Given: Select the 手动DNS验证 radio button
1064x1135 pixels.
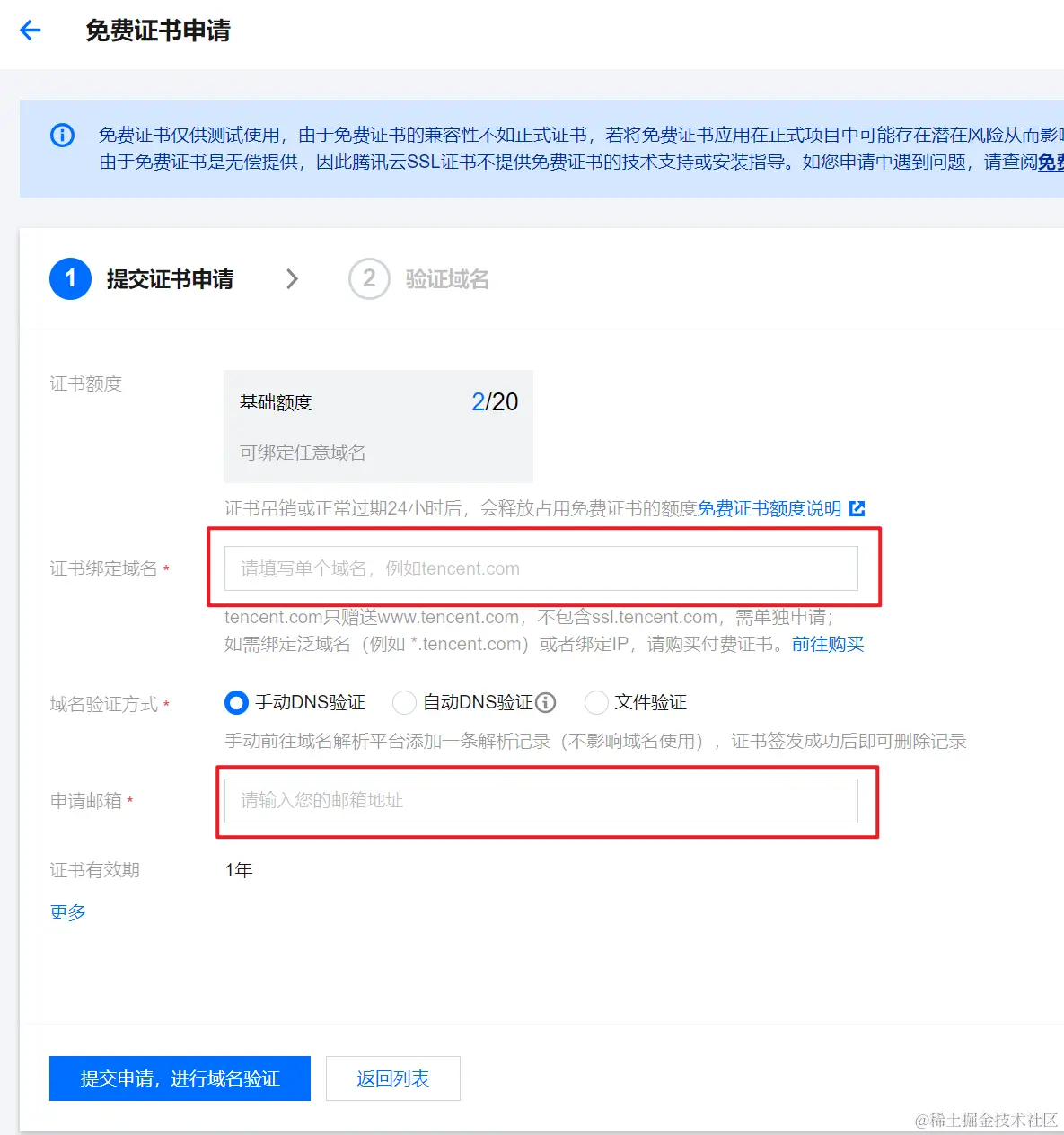Looking at the screenshot, I should click(x=236, y=702).
